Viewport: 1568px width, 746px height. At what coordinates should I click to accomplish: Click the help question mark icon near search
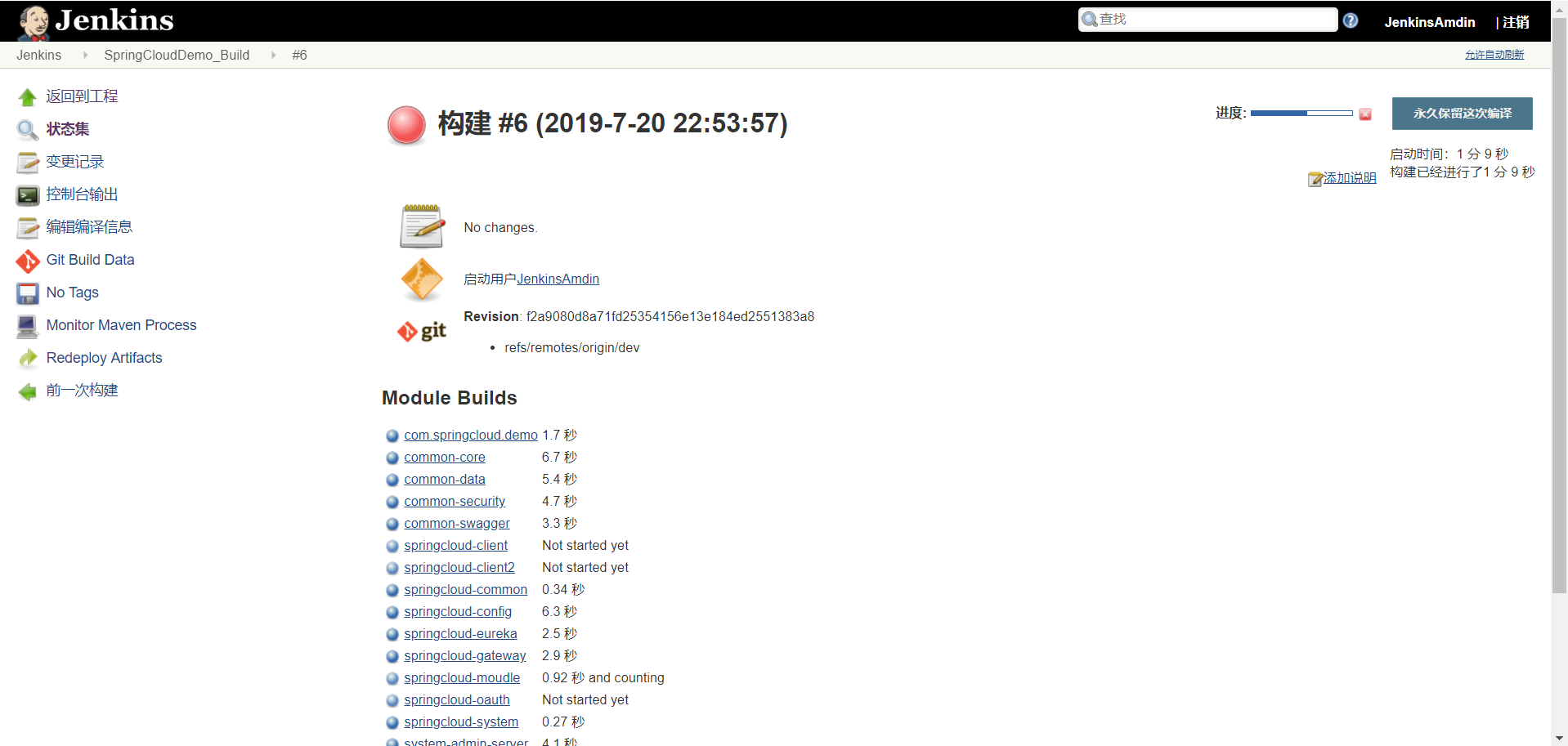[1351, 20]
